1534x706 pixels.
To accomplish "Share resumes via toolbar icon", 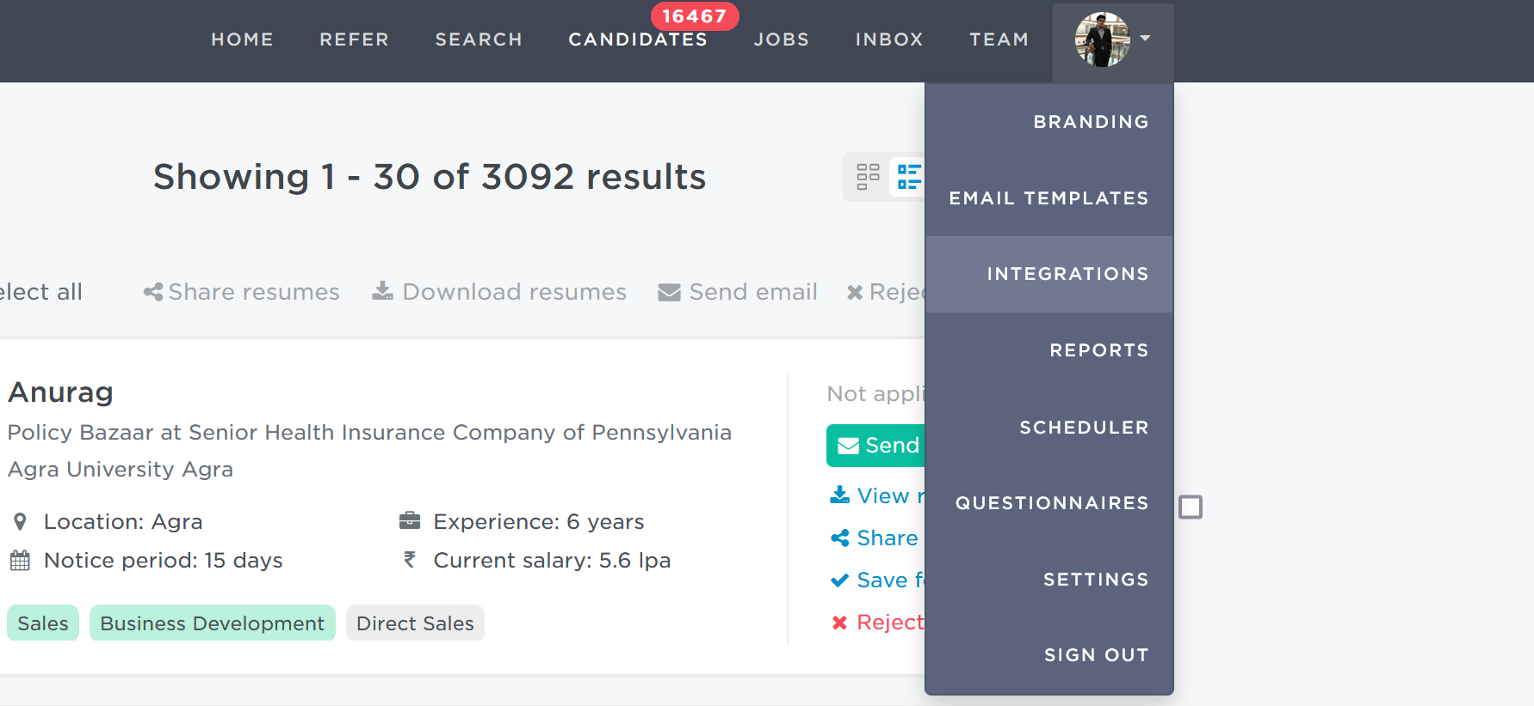I will pyautogui.click(x=241, y=292).
